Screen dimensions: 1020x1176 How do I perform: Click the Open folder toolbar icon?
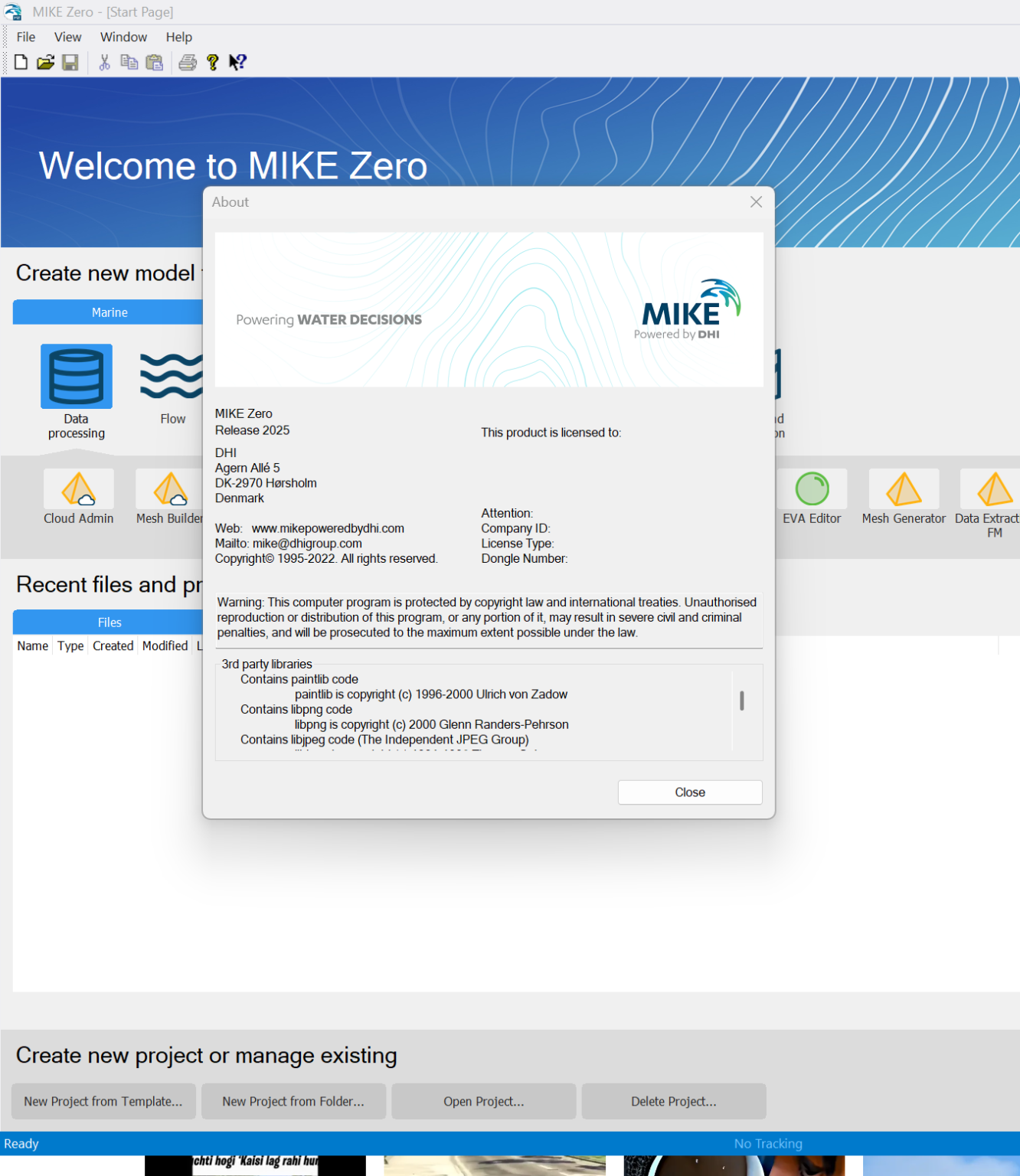[46, 62]
